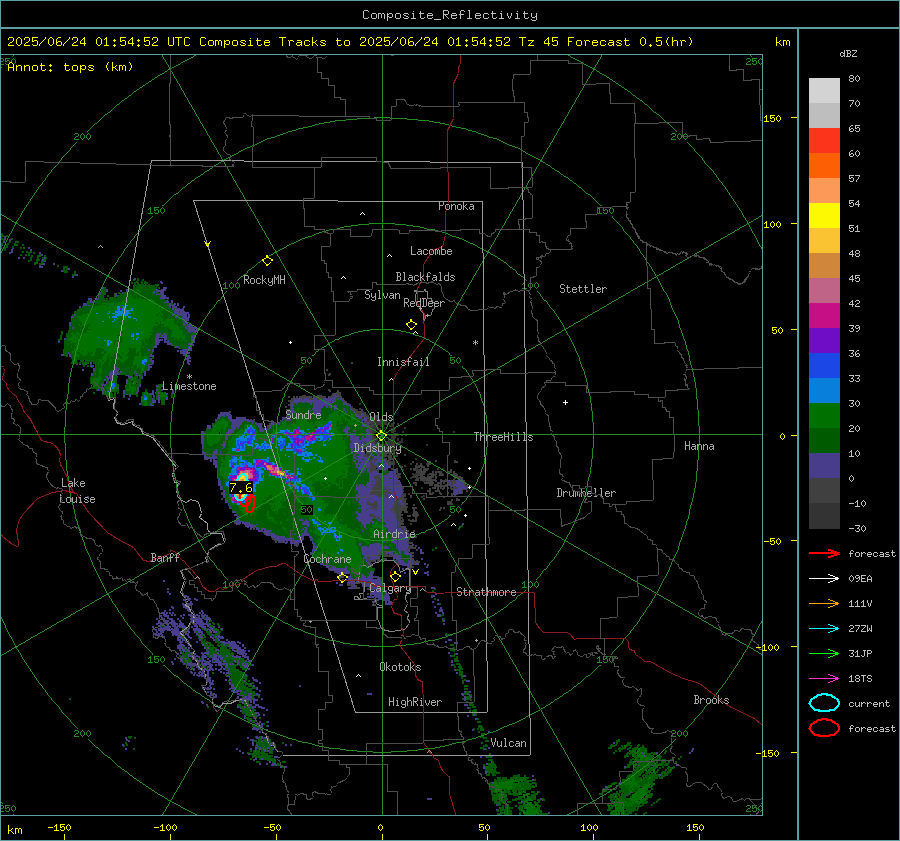Viewport: 900px width, 841px height.
Task: Click the Sylvan label
Action: click(382, 295)
